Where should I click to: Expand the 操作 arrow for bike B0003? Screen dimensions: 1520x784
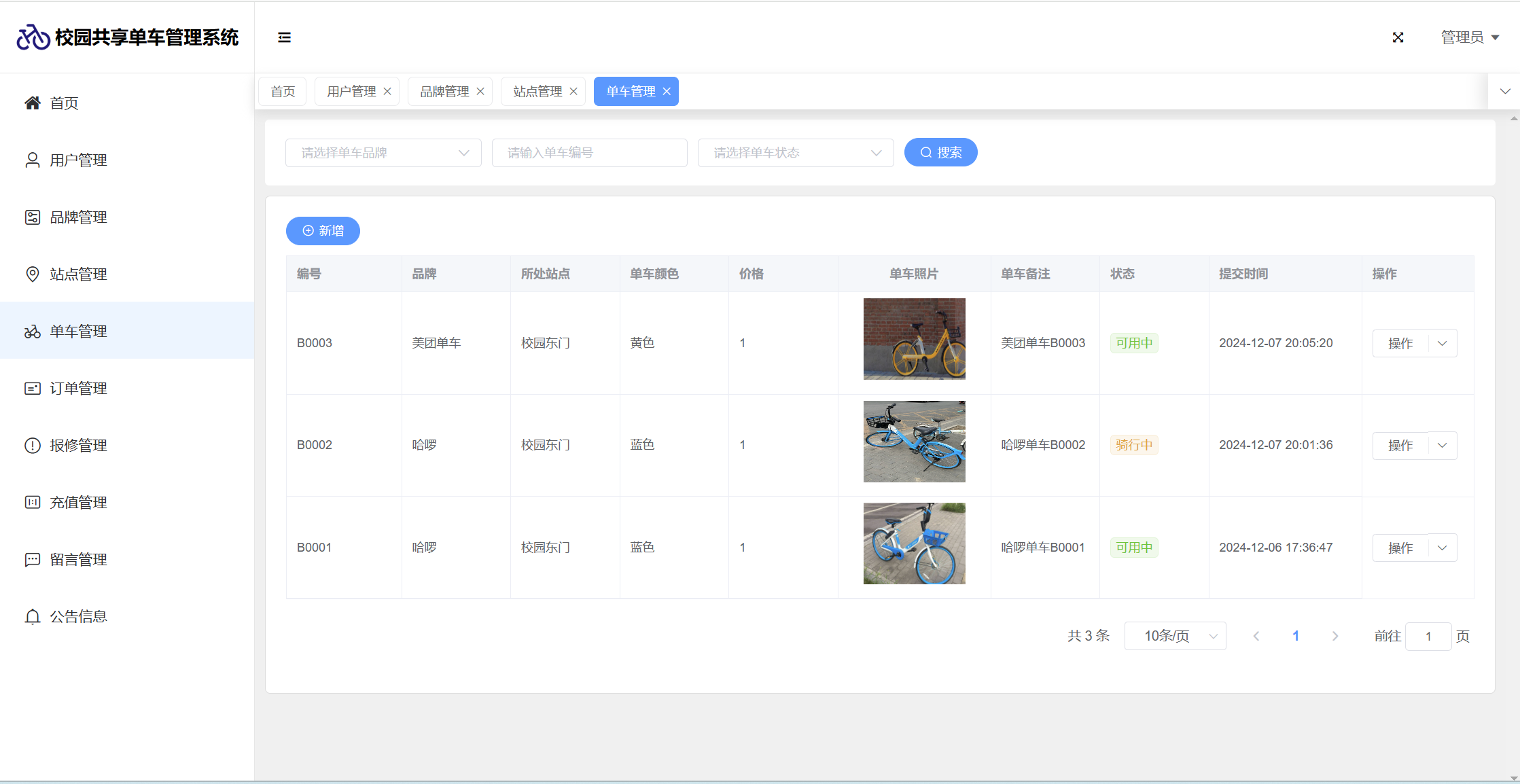click(1442, 344)
